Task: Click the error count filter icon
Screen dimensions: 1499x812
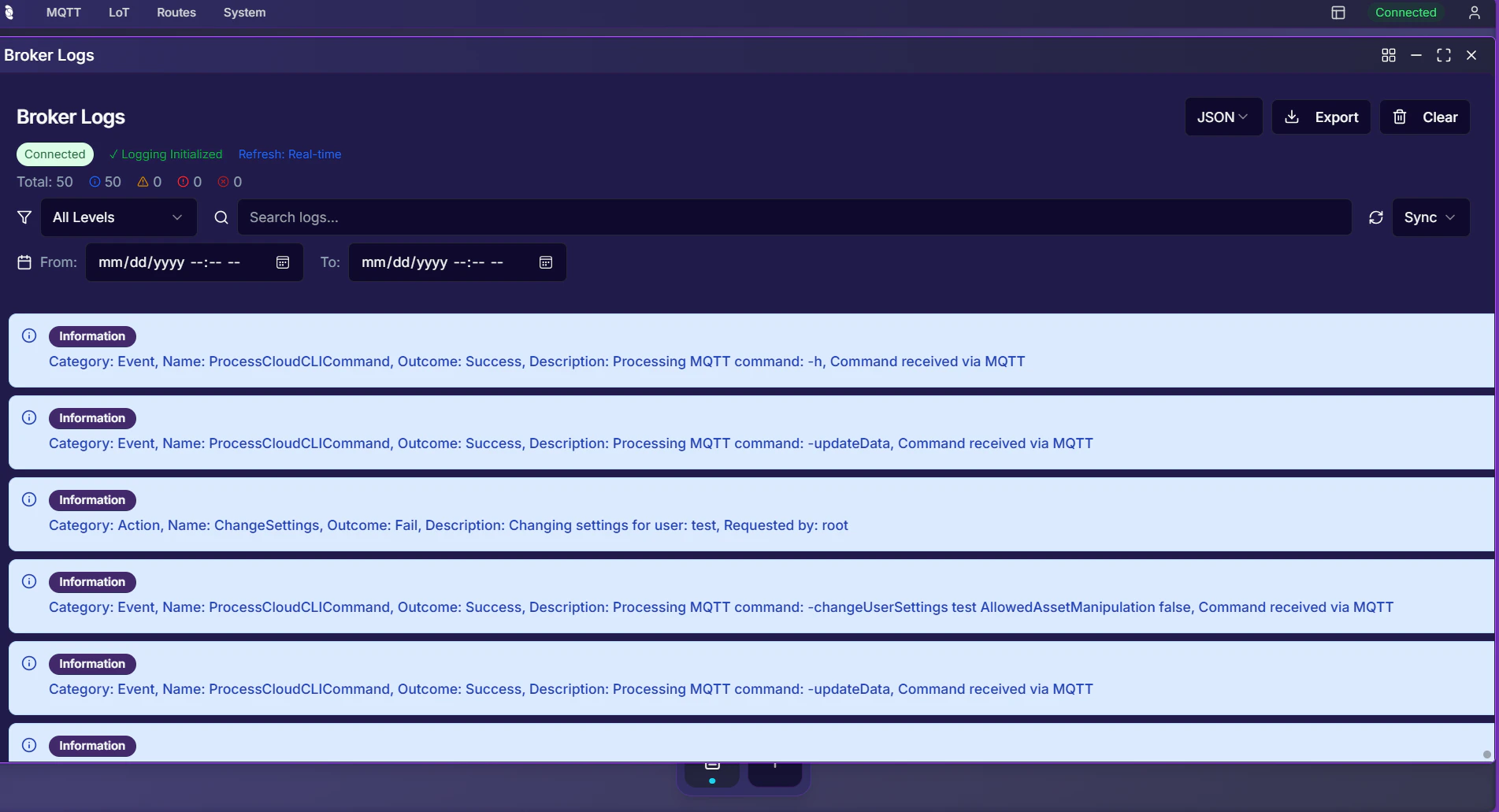Action: [182, 182]
